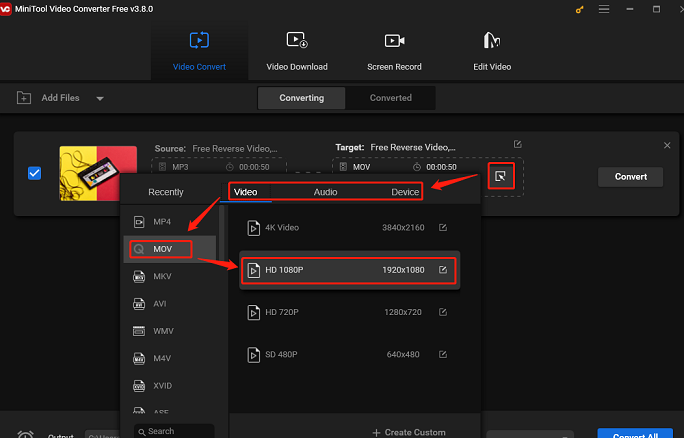Uncheck the video file checkbox
Viewport: 684px width, 438px height.
(x=34, y=173)
